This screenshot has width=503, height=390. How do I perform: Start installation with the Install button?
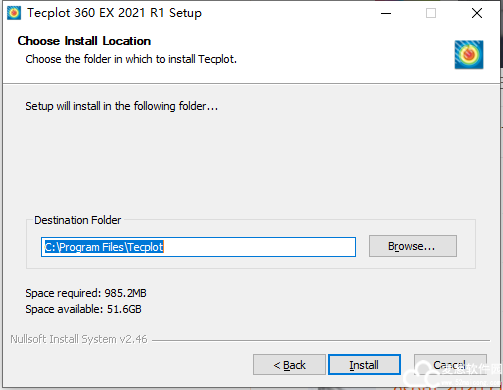coord(364,365)
